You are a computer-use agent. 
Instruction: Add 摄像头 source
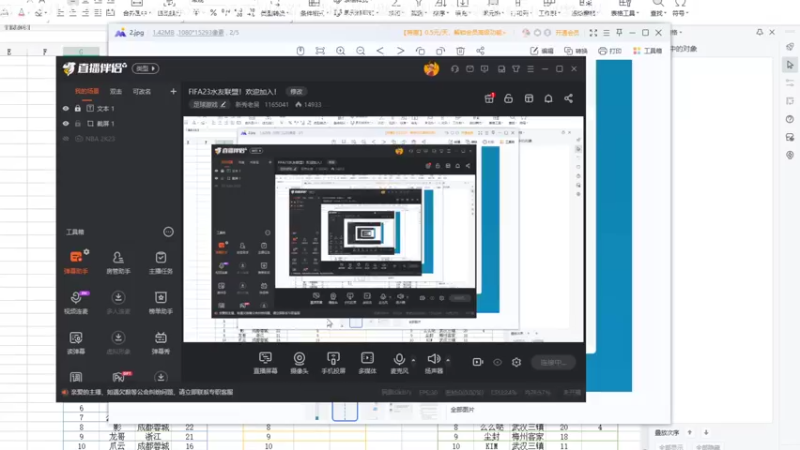coord(299,363)
